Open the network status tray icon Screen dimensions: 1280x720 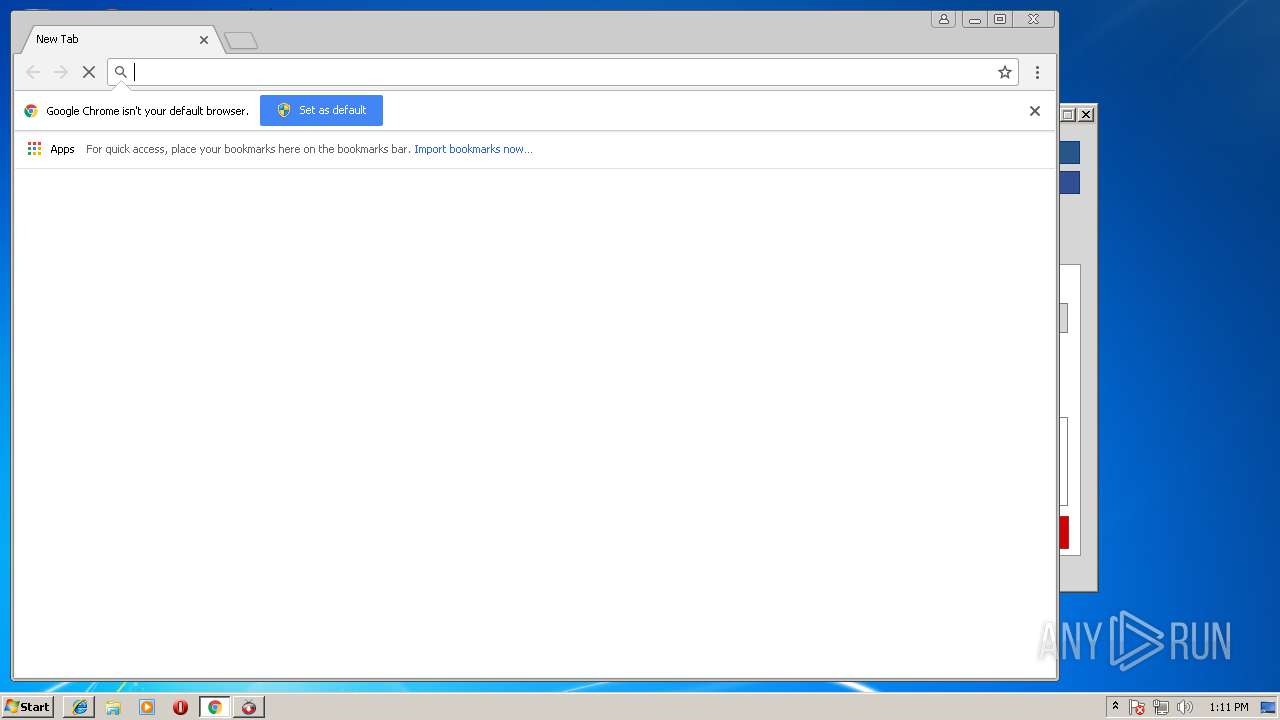pyautogui.click(x=1160, y=707)
